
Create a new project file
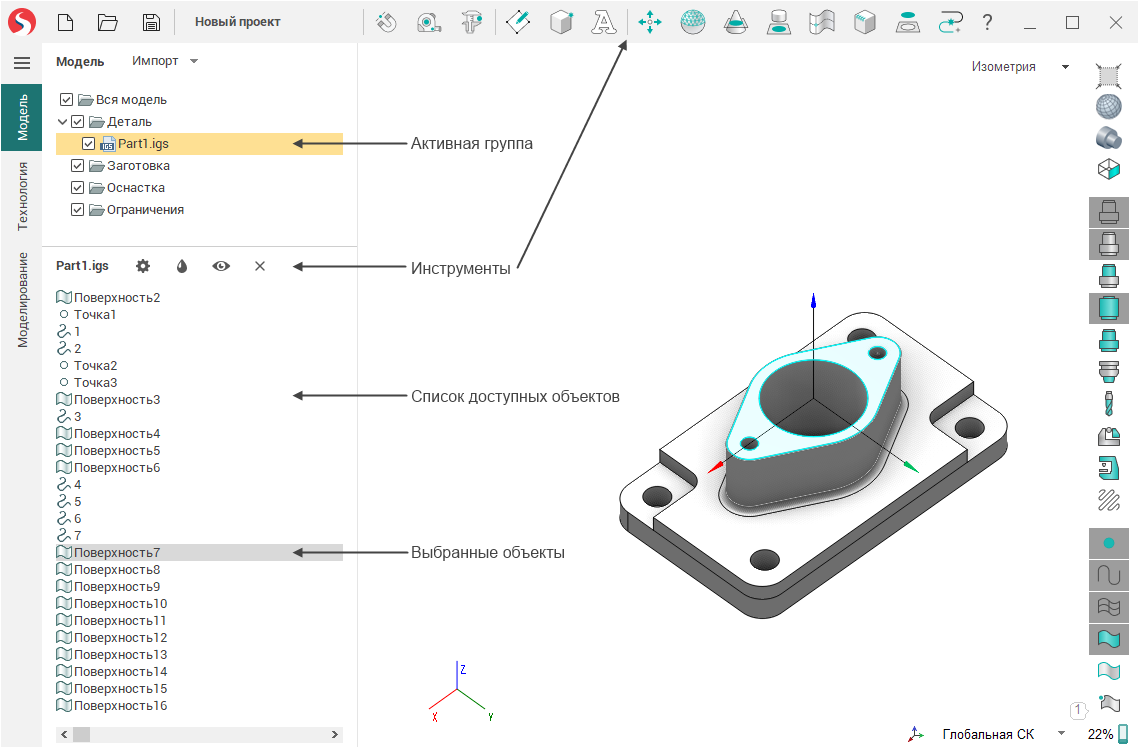point(65,22)
